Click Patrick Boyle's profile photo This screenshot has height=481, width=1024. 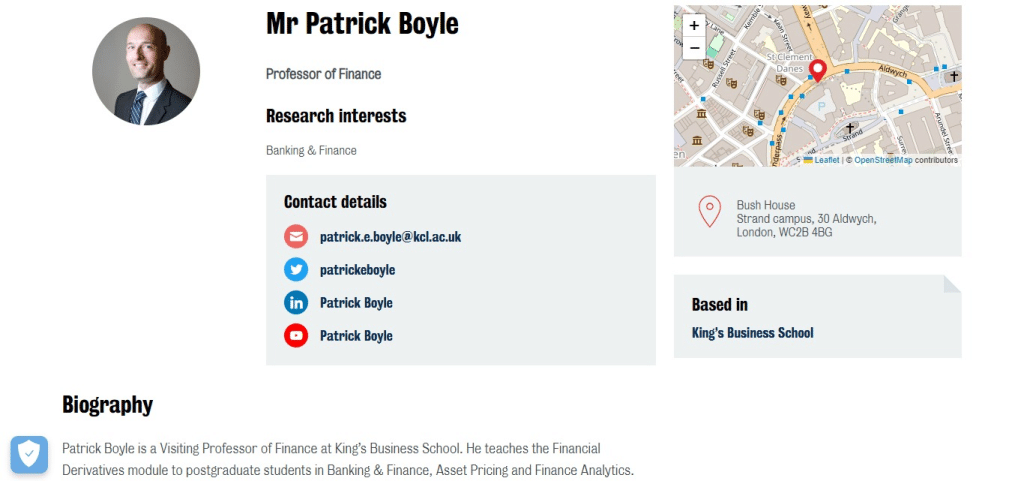pos(146,71)
